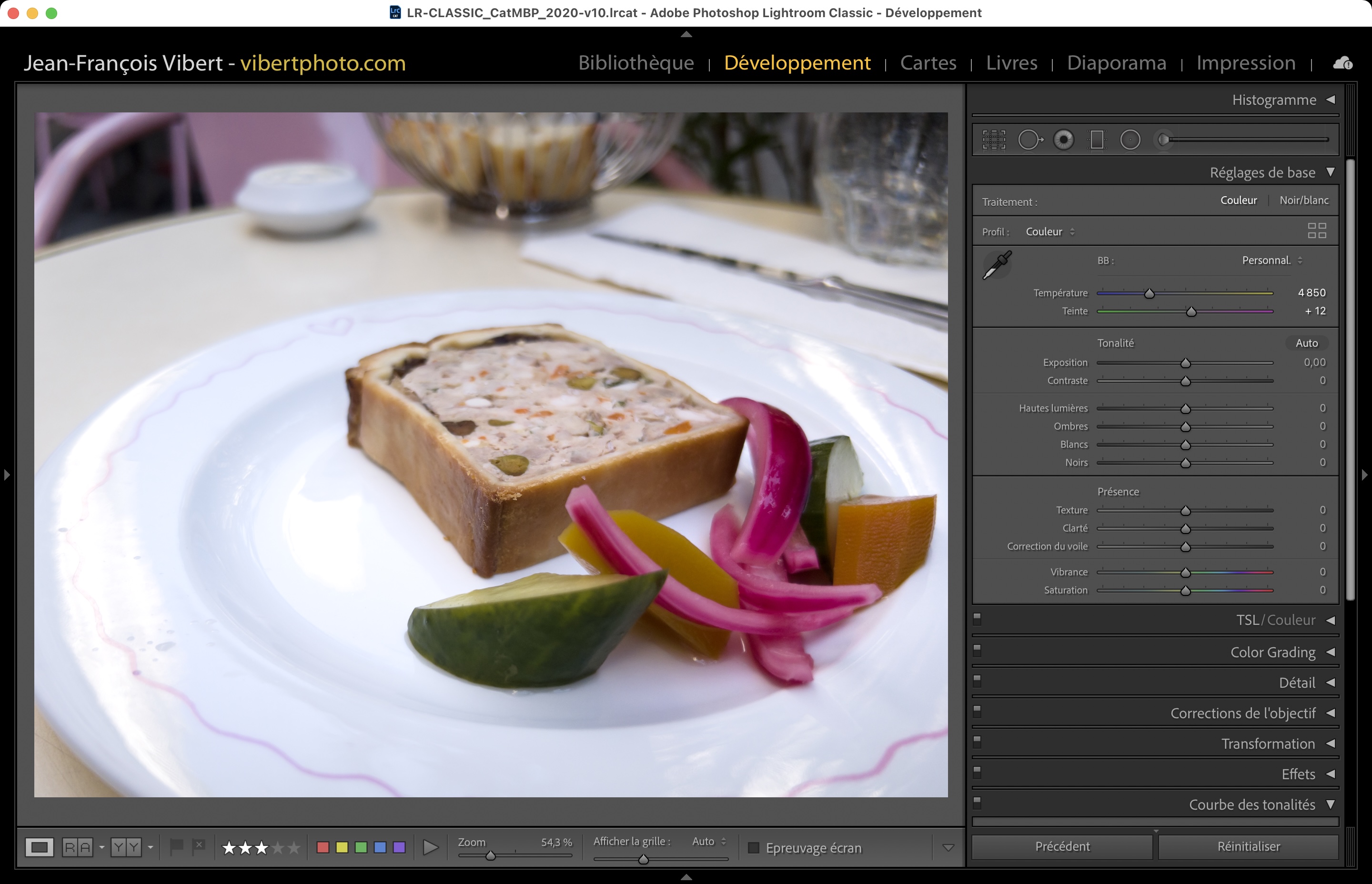The height and width of the screenshot is (884, 1372).
Task: Enable the Epreuvage écran checkbox
Action: [x=754, y=848]
